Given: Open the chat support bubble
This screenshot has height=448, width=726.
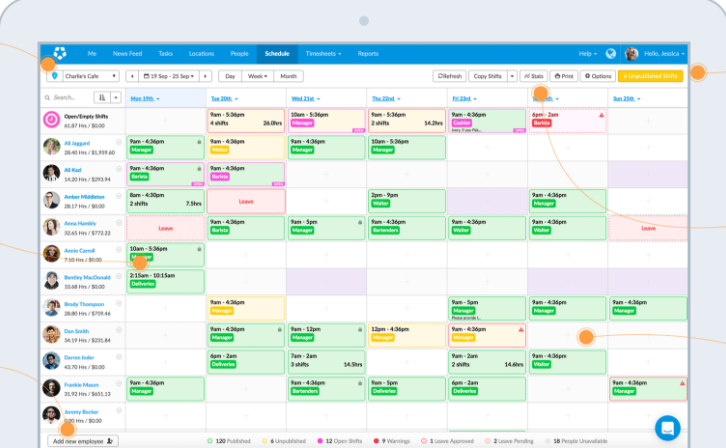Looking at the screenshot, I should (667, 427).
